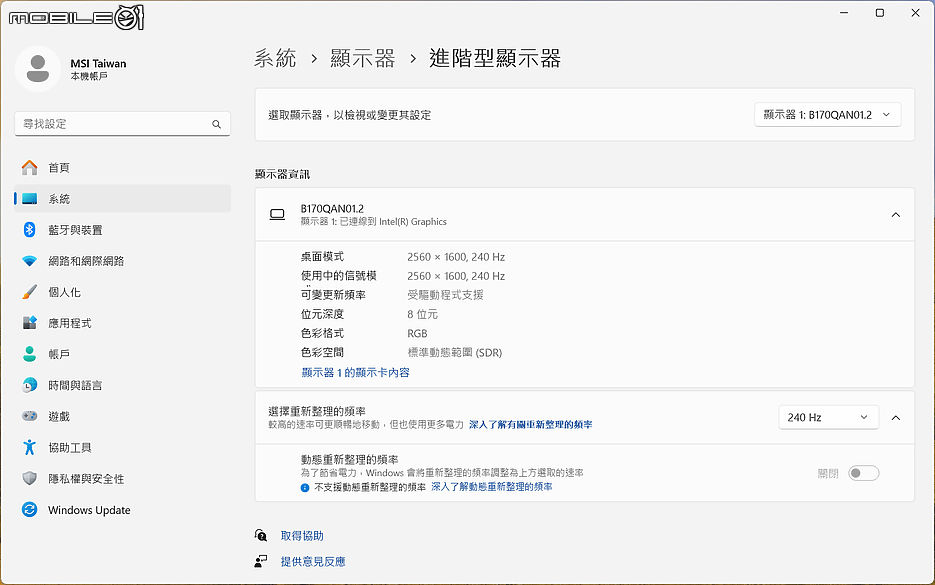Open 網路和網際網路 settings

pyautogui.click(x=122, y=261)
